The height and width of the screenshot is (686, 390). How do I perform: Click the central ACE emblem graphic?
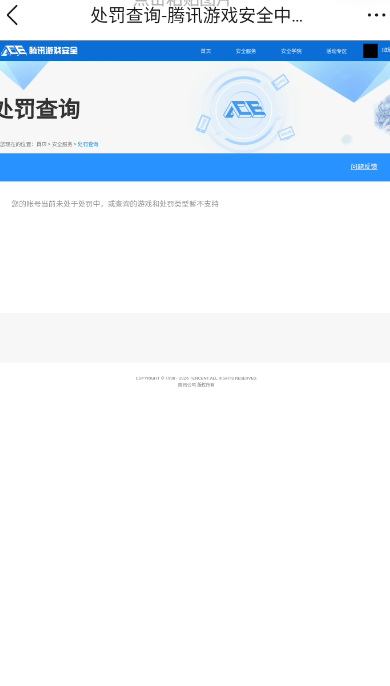click(x=244, y=109)
